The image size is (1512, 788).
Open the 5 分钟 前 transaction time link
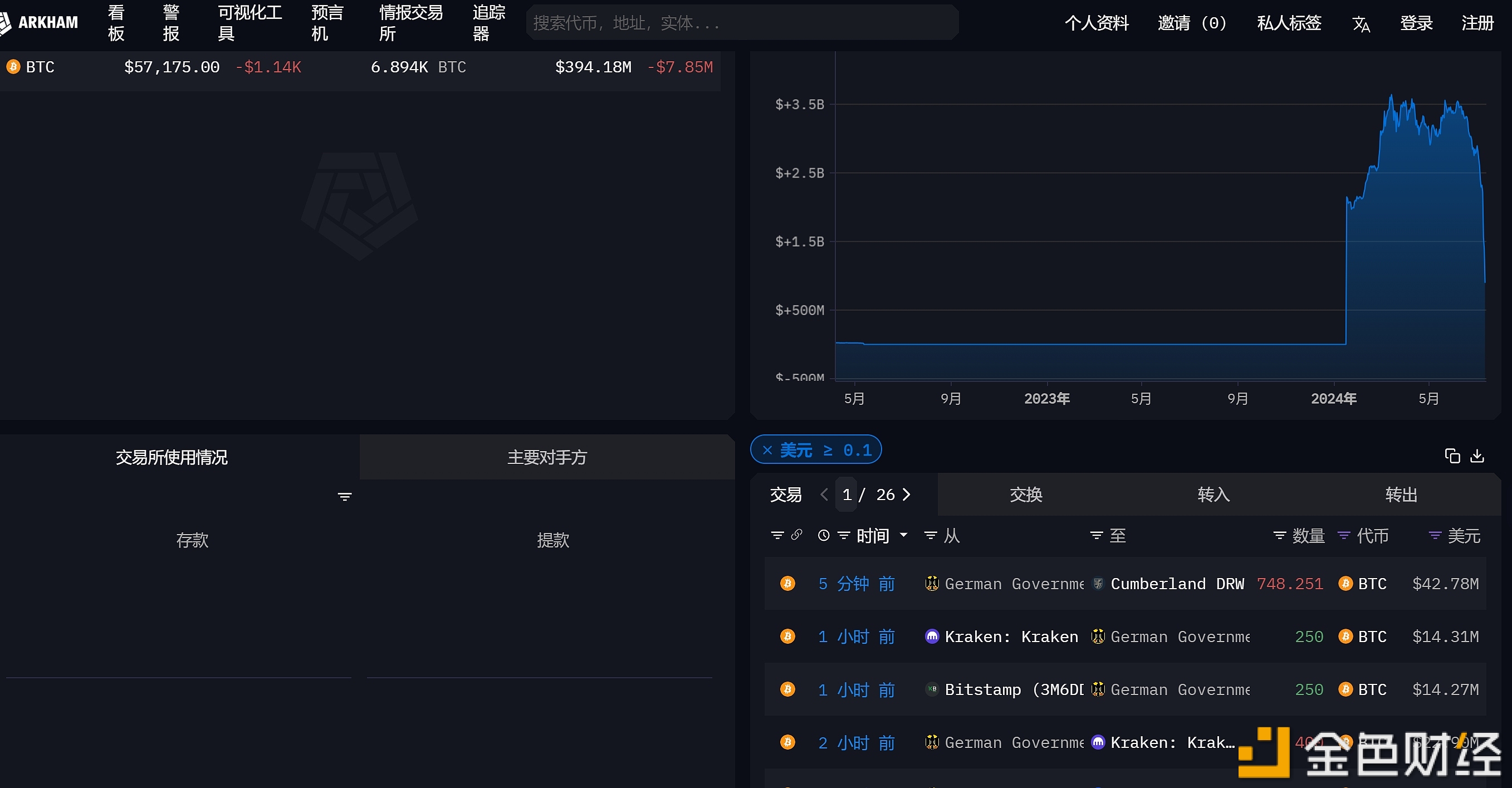coord(857,583)
